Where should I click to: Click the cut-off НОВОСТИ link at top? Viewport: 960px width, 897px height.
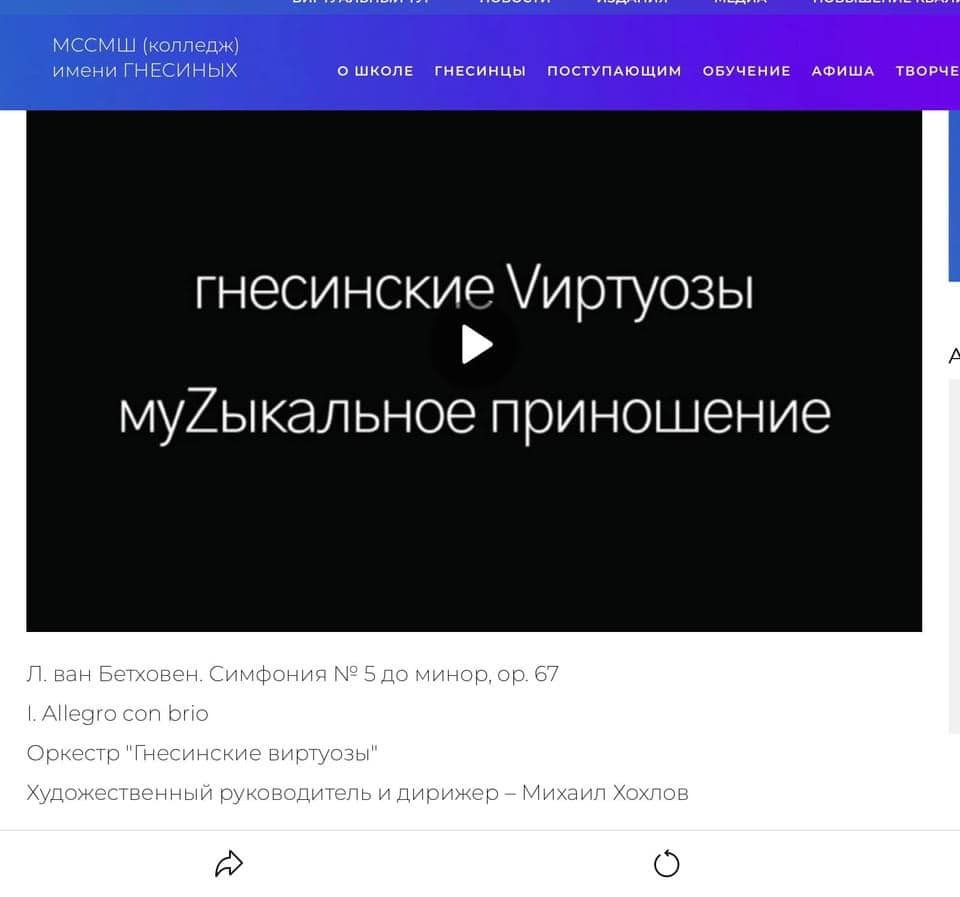[515, 3]
